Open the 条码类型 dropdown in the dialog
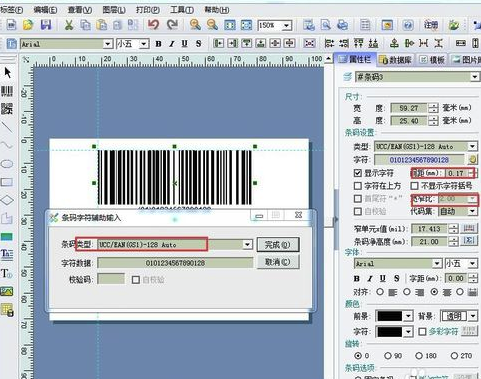This screenshot has height=379, width=481. click(247, 244)
